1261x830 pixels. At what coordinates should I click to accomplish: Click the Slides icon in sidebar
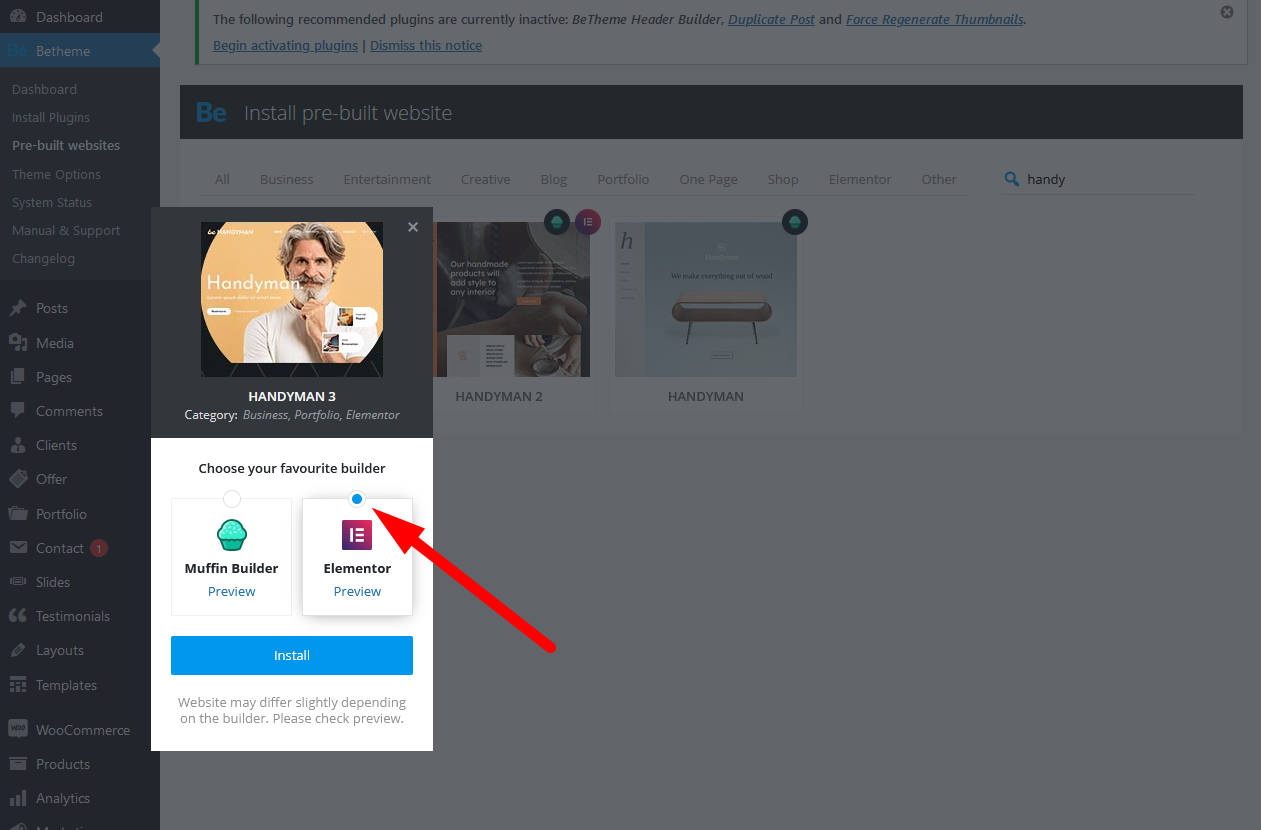pos(18,582)
